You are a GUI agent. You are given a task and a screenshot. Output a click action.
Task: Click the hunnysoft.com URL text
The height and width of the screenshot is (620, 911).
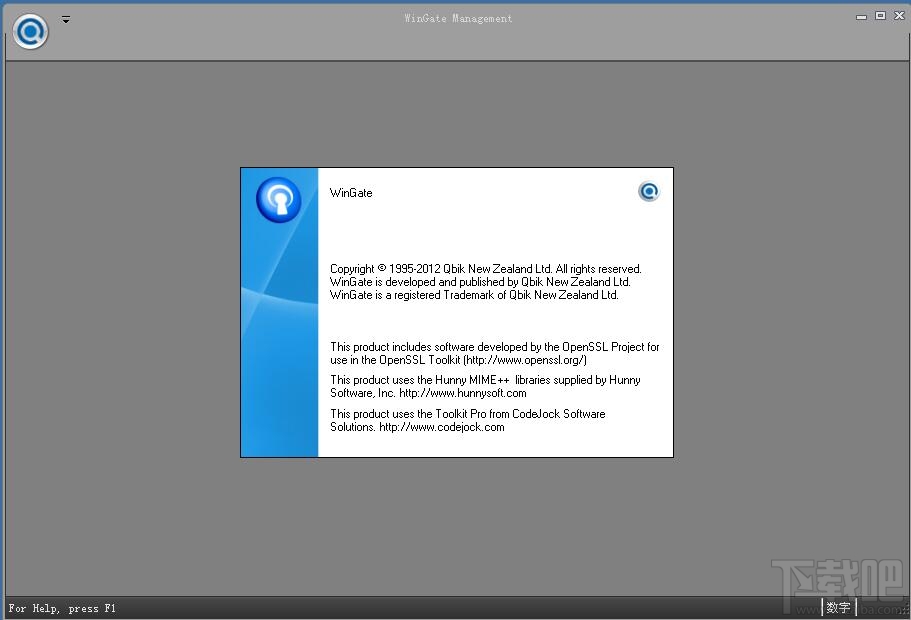(x=462, y=393)
